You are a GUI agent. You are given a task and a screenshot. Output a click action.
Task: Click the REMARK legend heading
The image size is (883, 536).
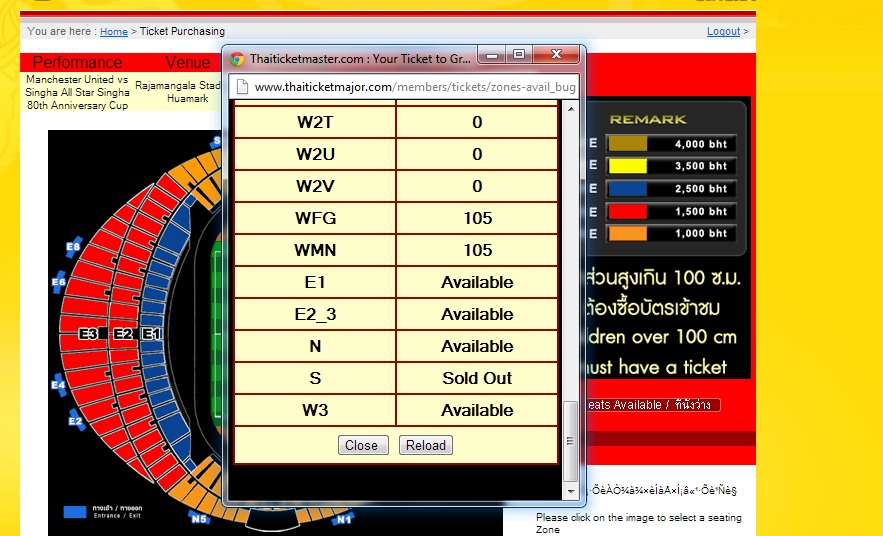(648, 119)
